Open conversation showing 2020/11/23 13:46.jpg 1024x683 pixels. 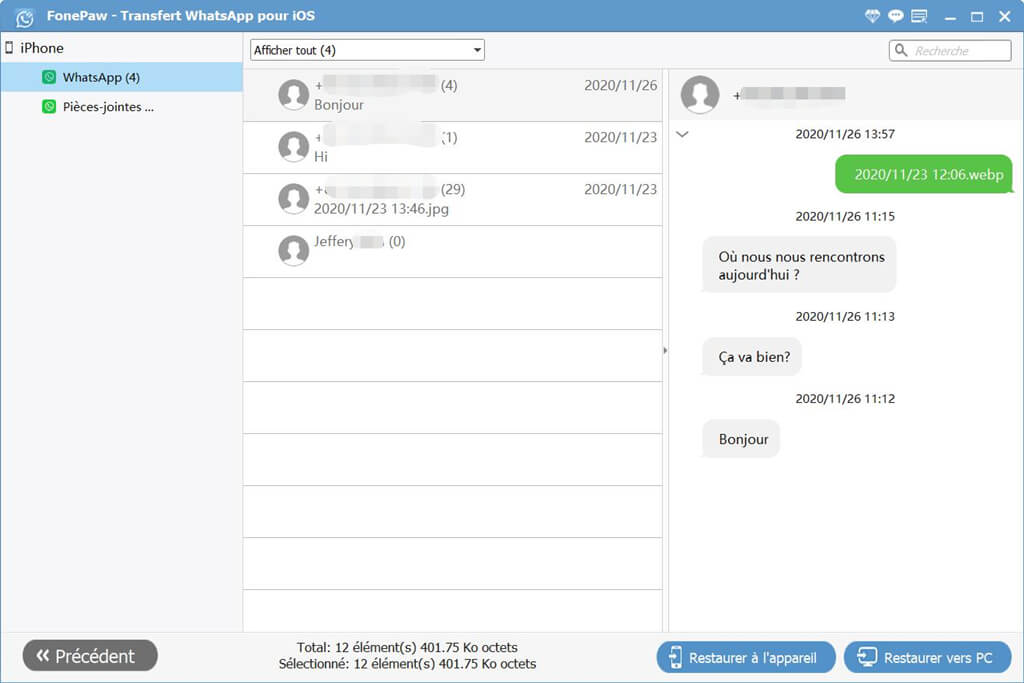(453, 200)
